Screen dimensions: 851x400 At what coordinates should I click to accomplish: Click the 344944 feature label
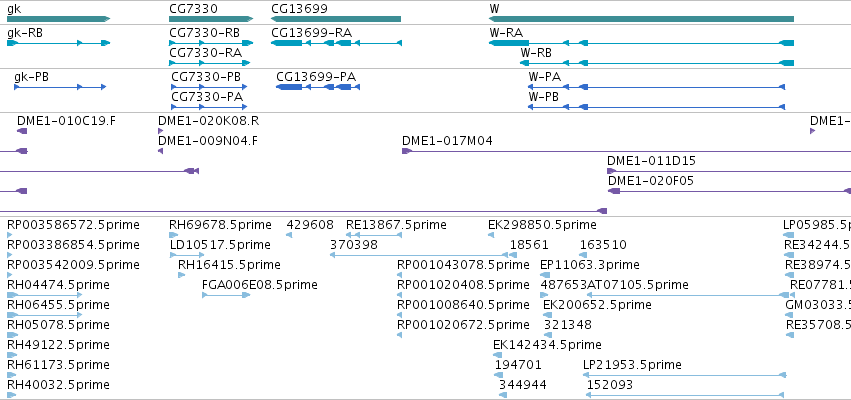[x=523, y=385]
